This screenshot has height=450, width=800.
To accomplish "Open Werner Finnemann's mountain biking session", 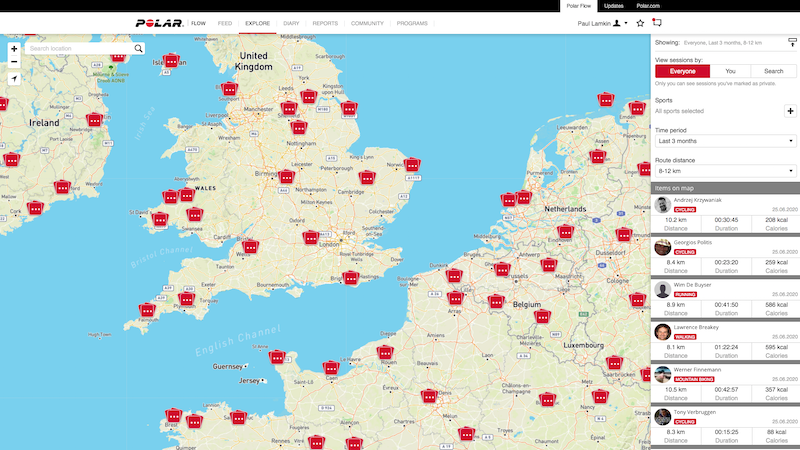I will tap(726, 383).
